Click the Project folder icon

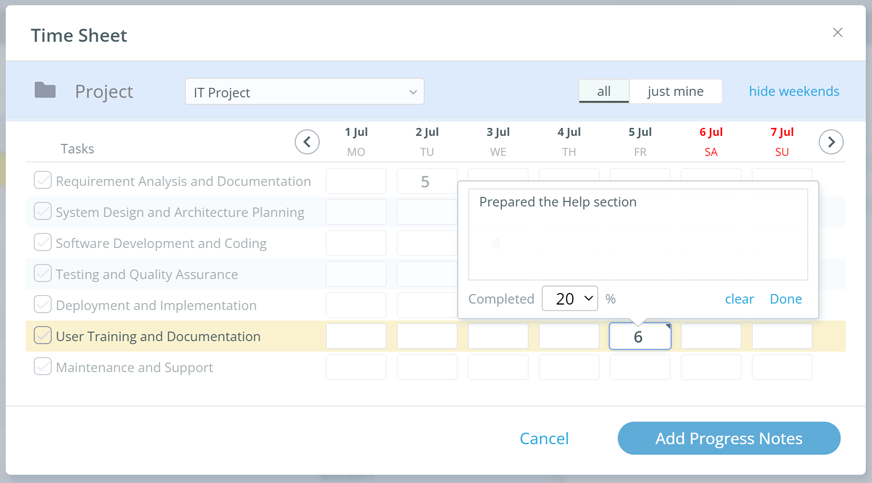[x=45, y=91]
